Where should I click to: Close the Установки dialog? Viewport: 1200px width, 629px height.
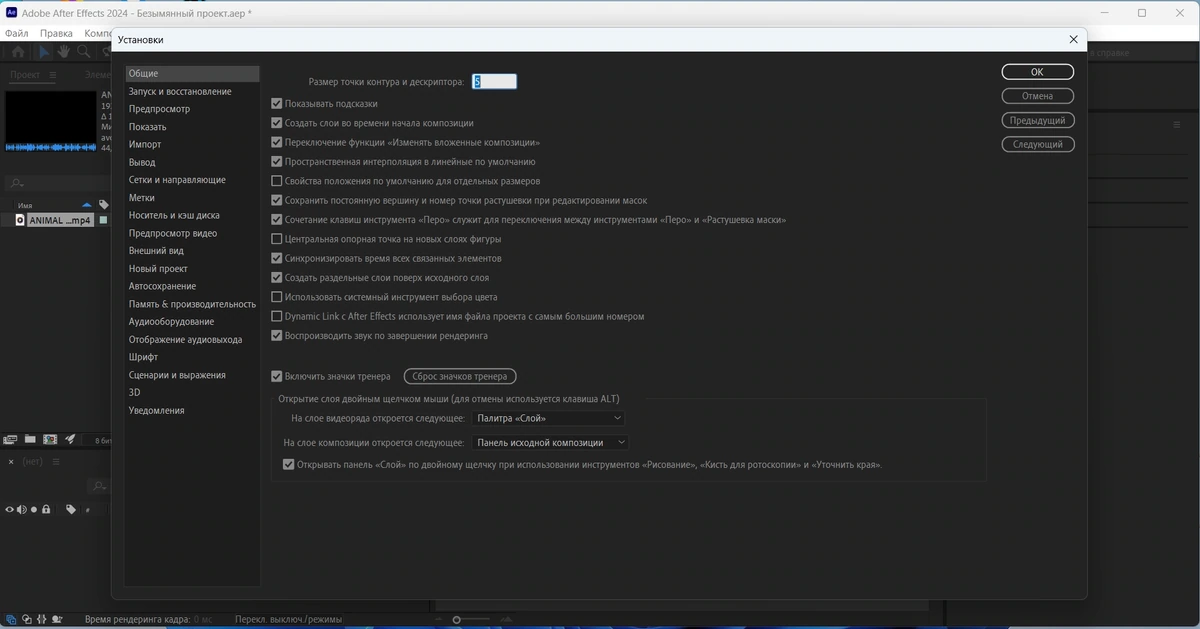pyautogui.click(x=1074, y=40)
